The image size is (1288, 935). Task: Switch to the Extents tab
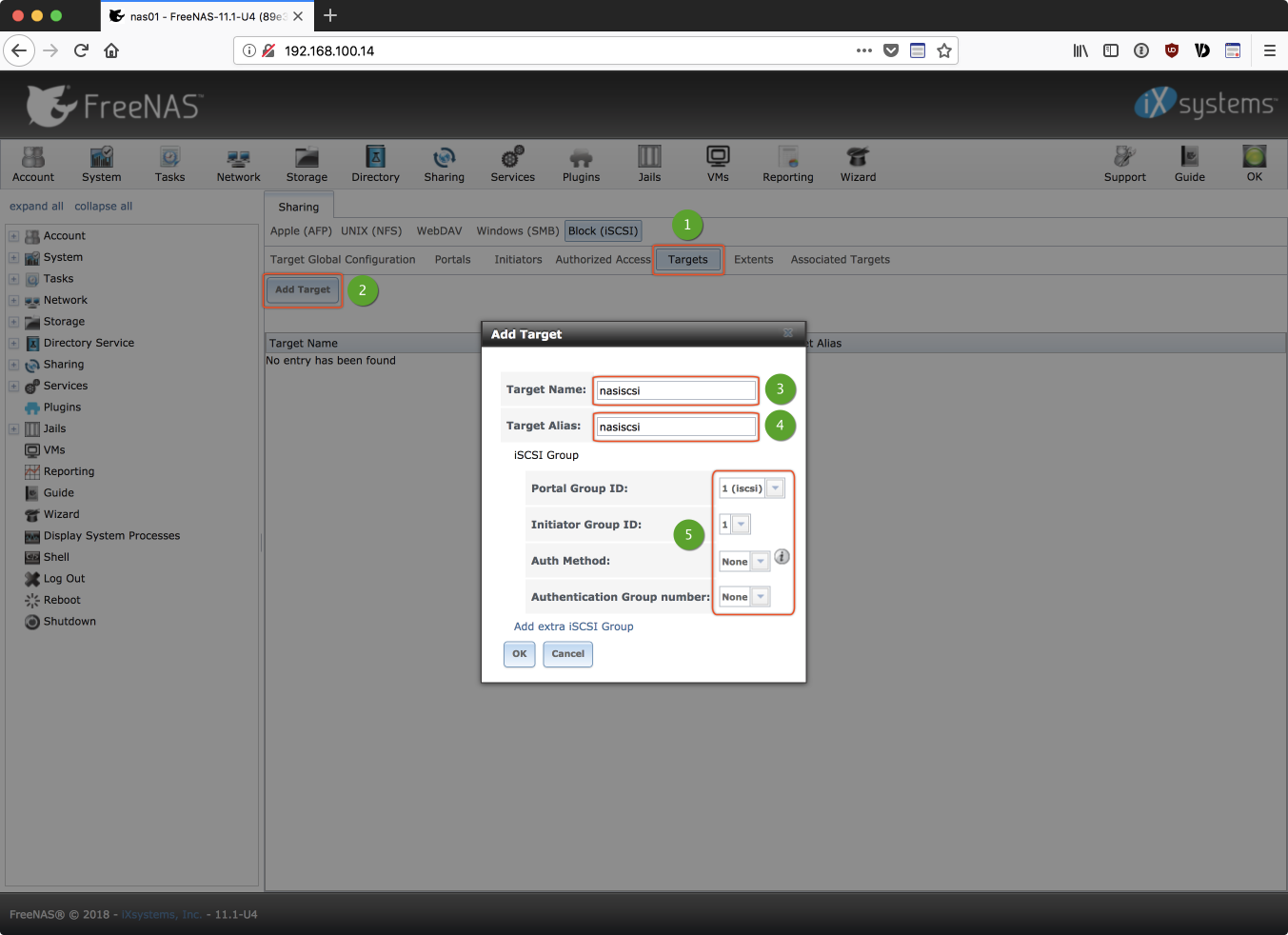click(x=753, y=260)
